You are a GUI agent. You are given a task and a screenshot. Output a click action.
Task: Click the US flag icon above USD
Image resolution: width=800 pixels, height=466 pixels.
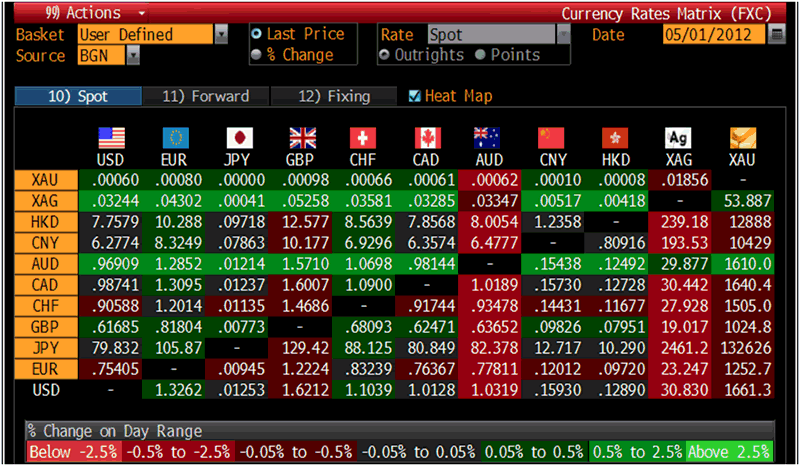coord(111,138)
